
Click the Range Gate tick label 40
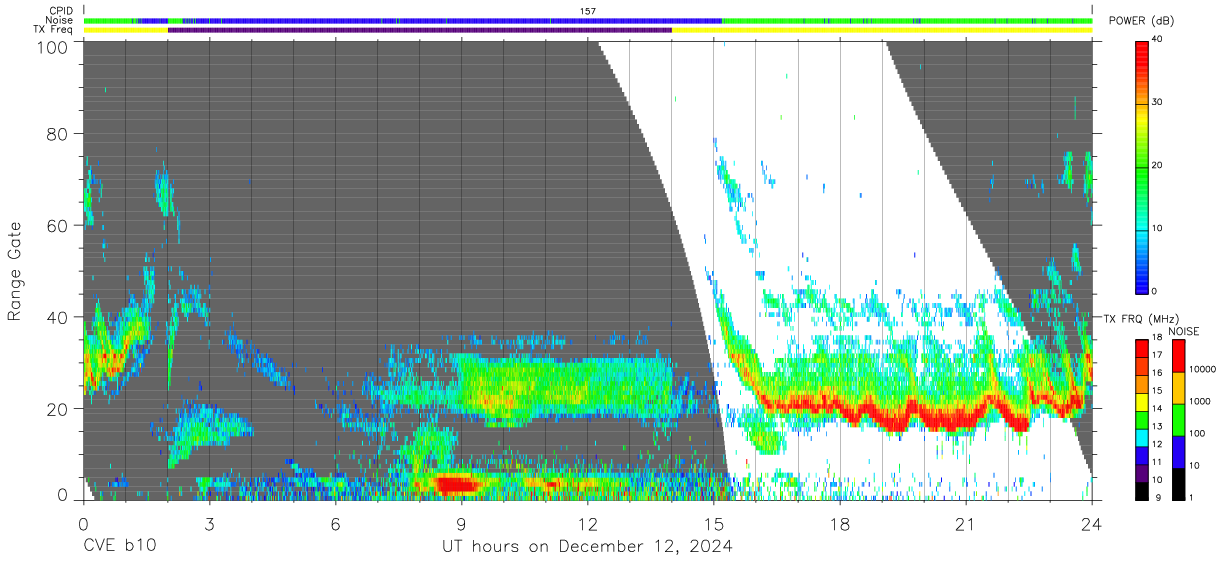59,317
